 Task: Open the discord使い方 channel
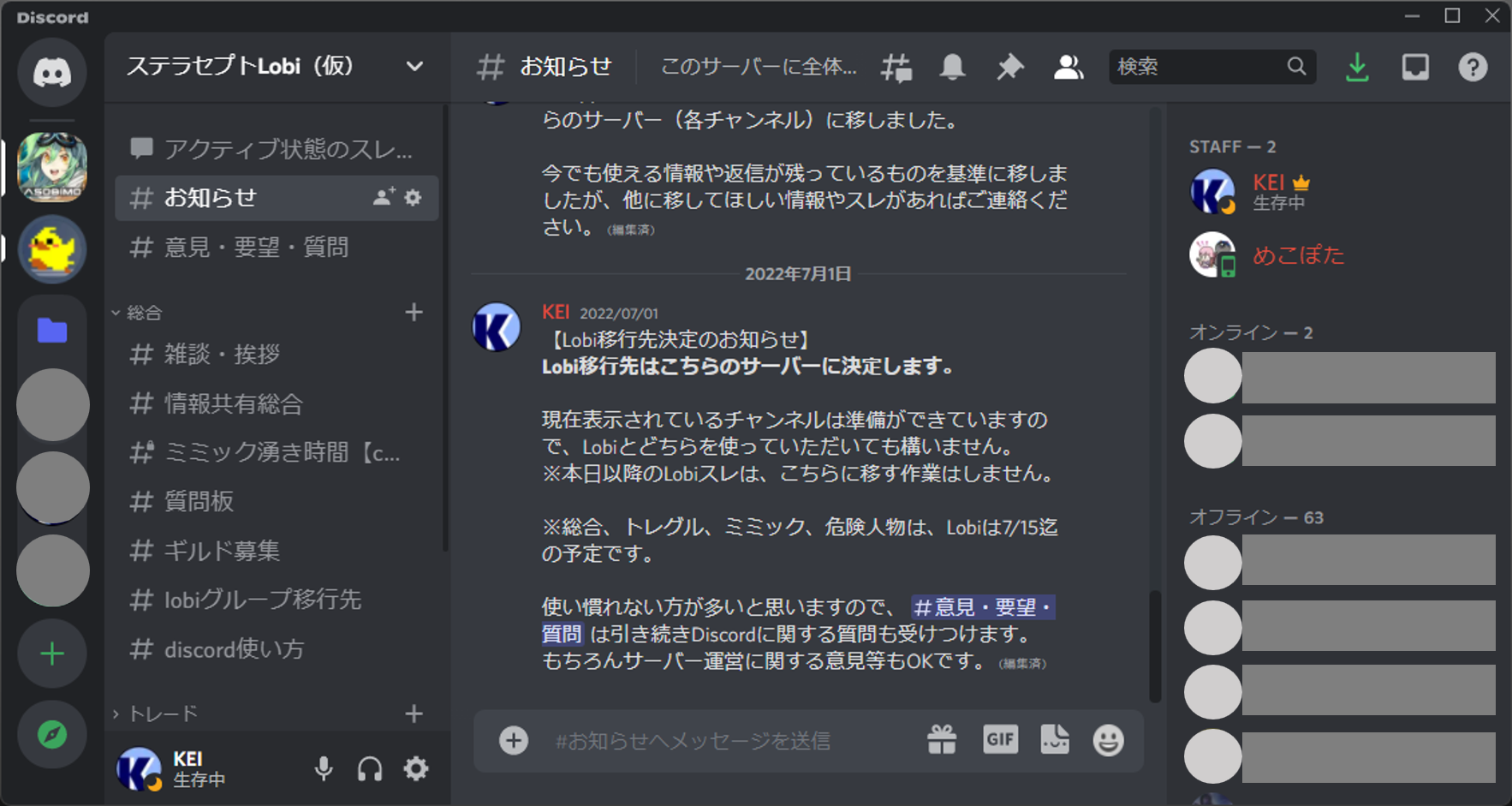277,649
